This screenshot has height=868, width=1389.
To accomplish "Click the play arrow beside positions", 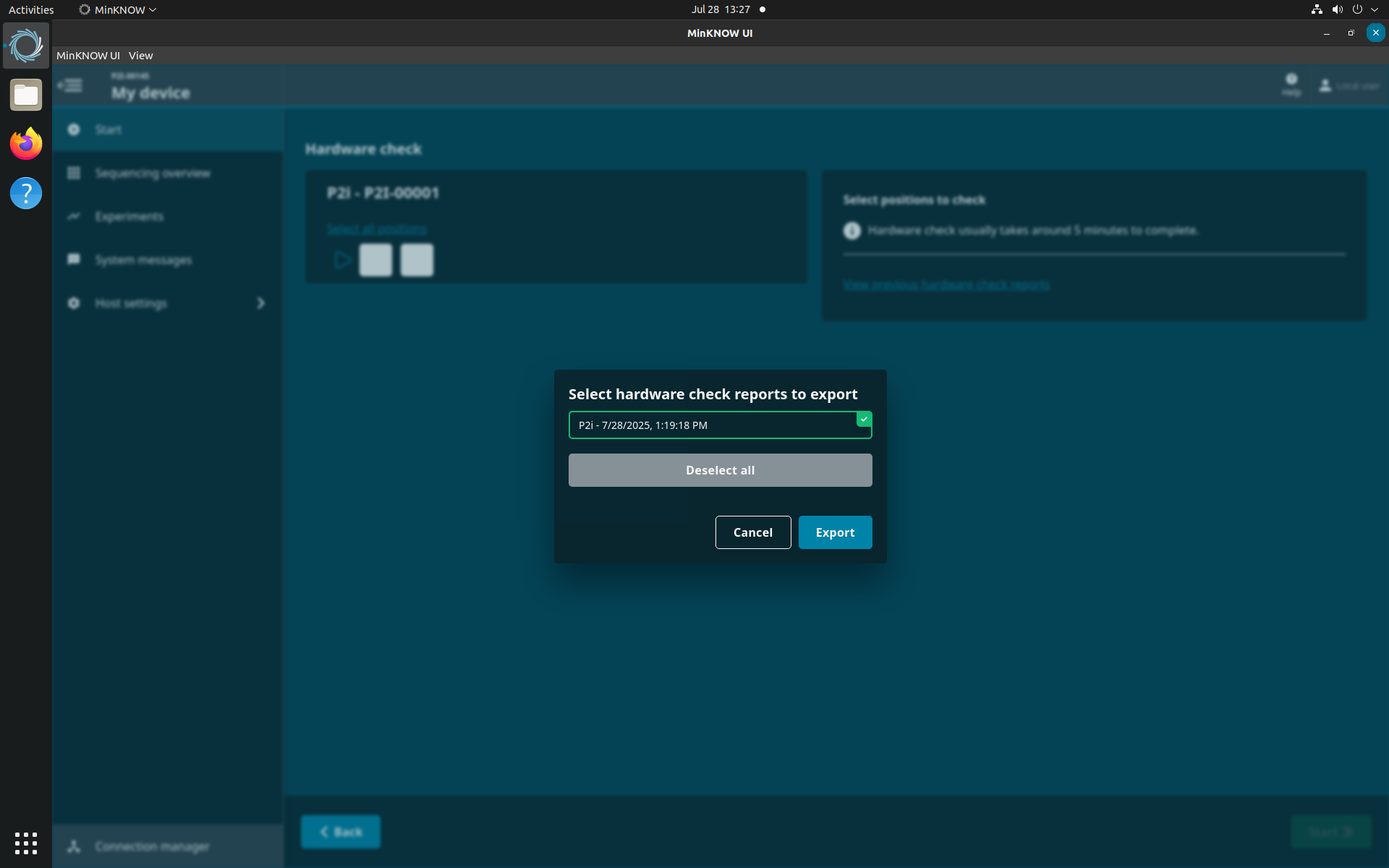I will point(342,260).
